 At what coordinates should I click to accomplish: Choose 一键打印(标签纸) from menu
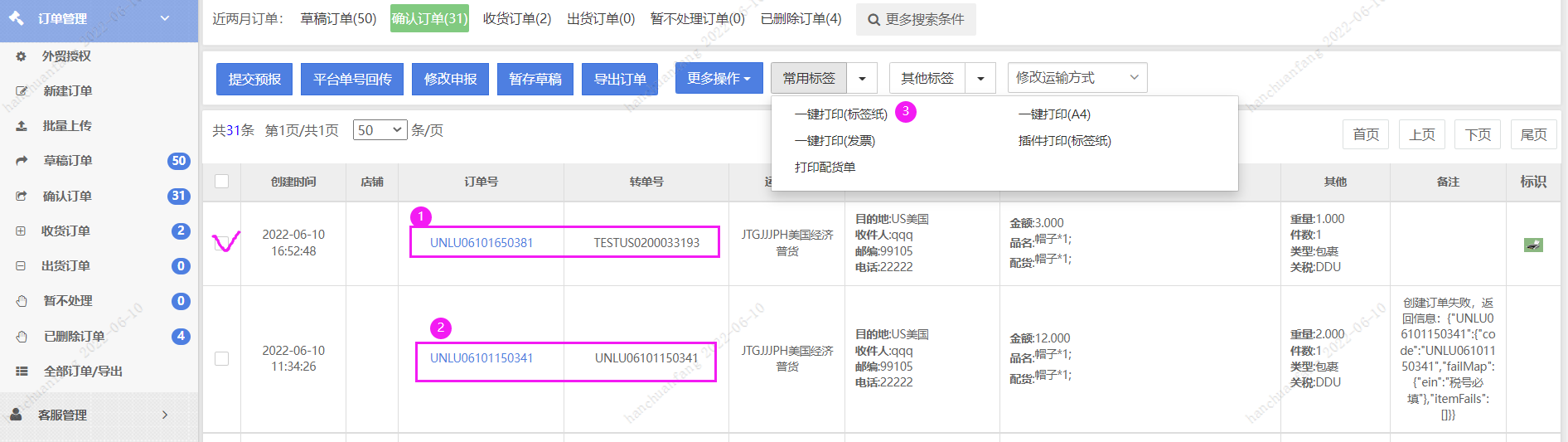(x=840, y=114)
